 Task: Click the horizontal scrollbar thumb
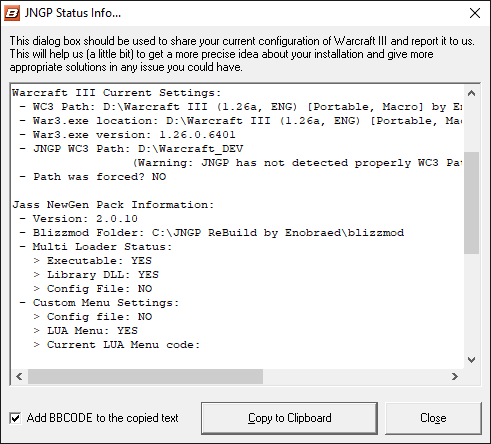[x=145, y=377]
